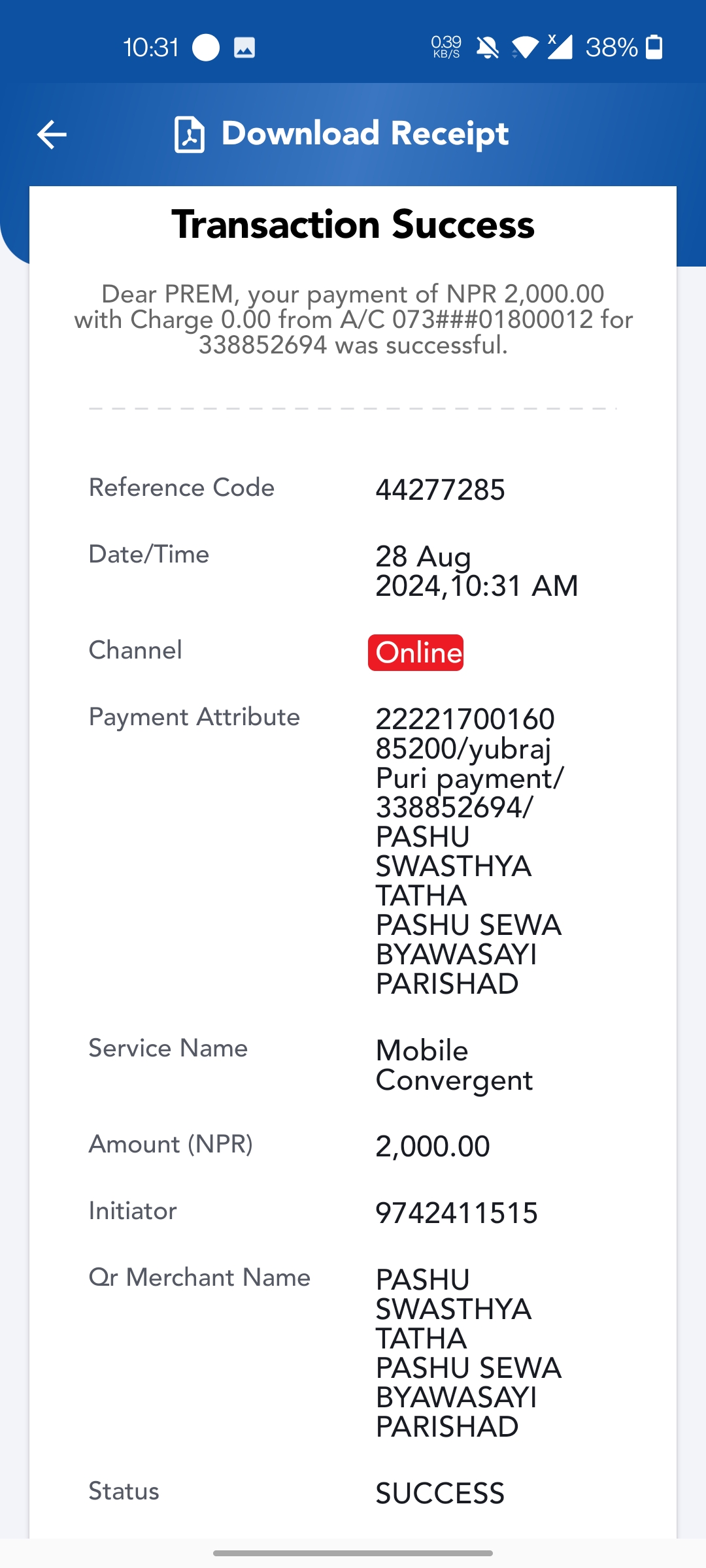Click the PDF download receipt icon
Image resolution: width=706 pixels, height=1568 pixels.
pyautogui.click(x=190, y=135)
